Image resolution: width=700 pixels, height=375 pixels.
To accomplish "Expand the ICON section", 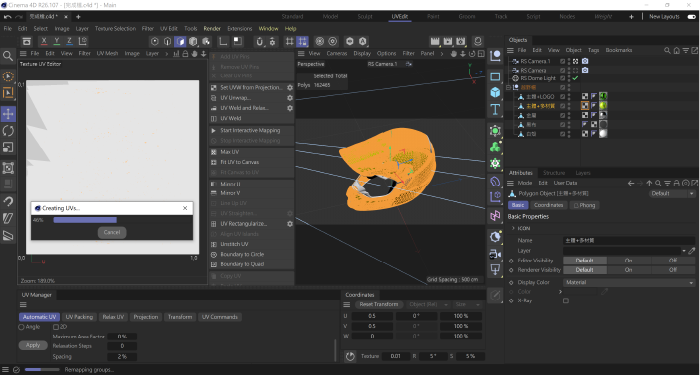I will tap(513, 228).
